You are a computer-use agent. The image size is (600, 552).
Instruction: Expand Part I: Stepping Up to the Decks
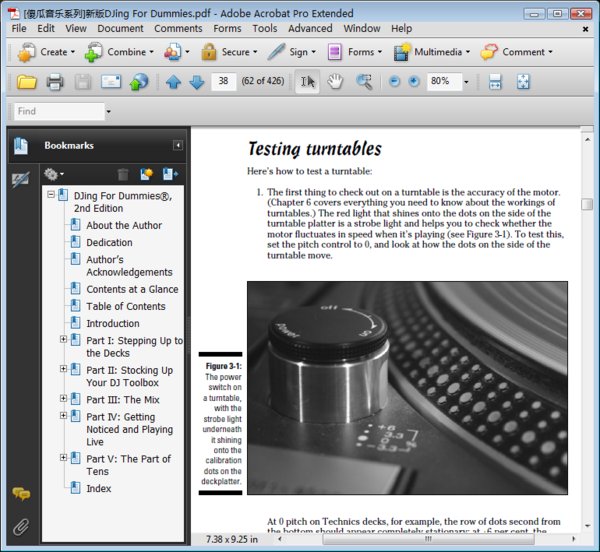click(x=63, y=339)
